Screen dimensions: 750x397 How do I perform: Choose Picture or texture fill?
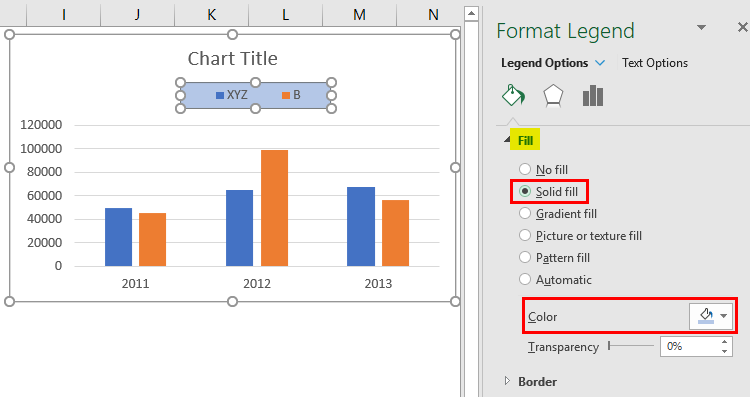525,235
